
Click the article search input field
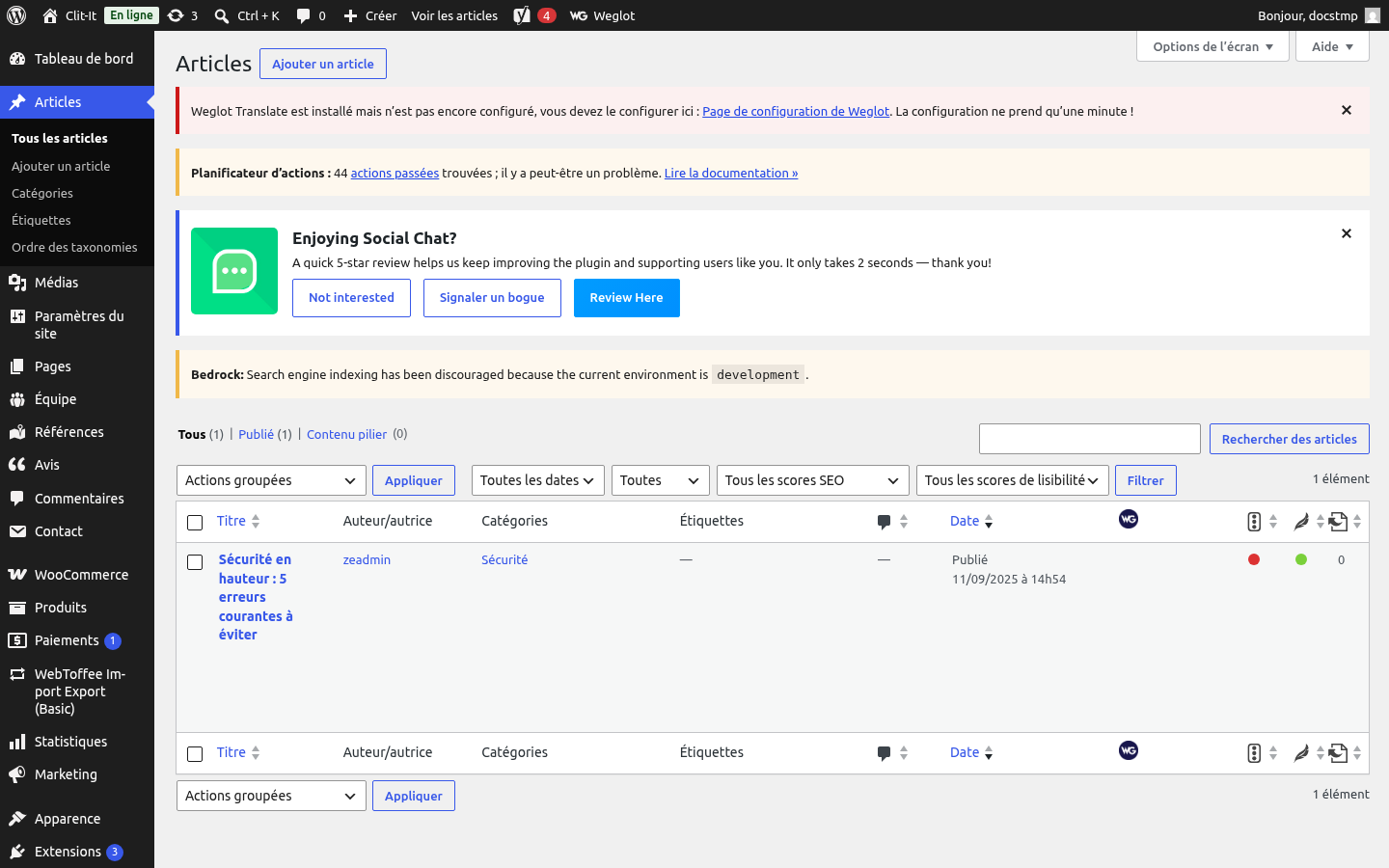click(x=1090, y=439)
